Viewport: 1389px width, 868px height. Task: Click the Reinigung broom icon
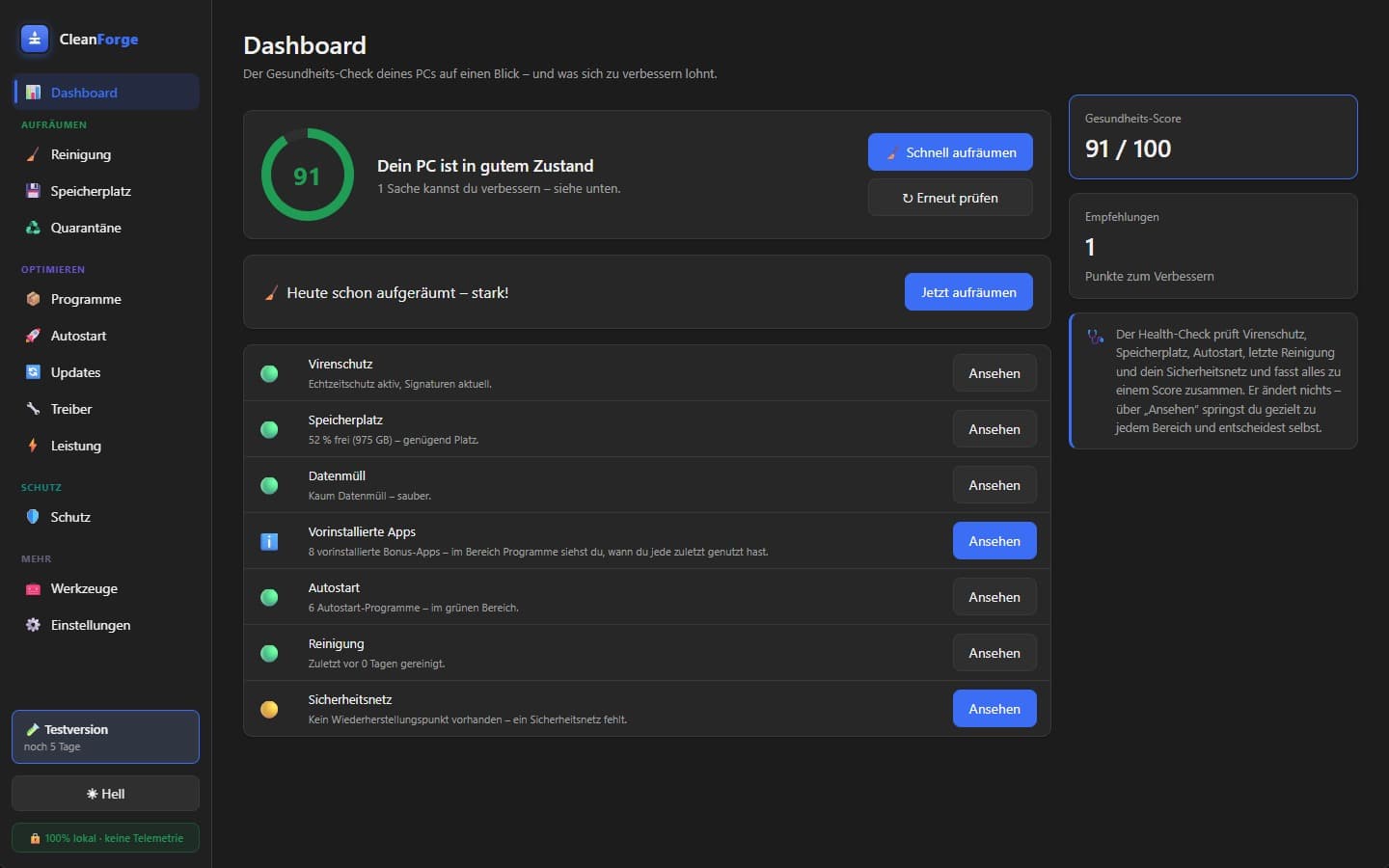tap(33, 154)
